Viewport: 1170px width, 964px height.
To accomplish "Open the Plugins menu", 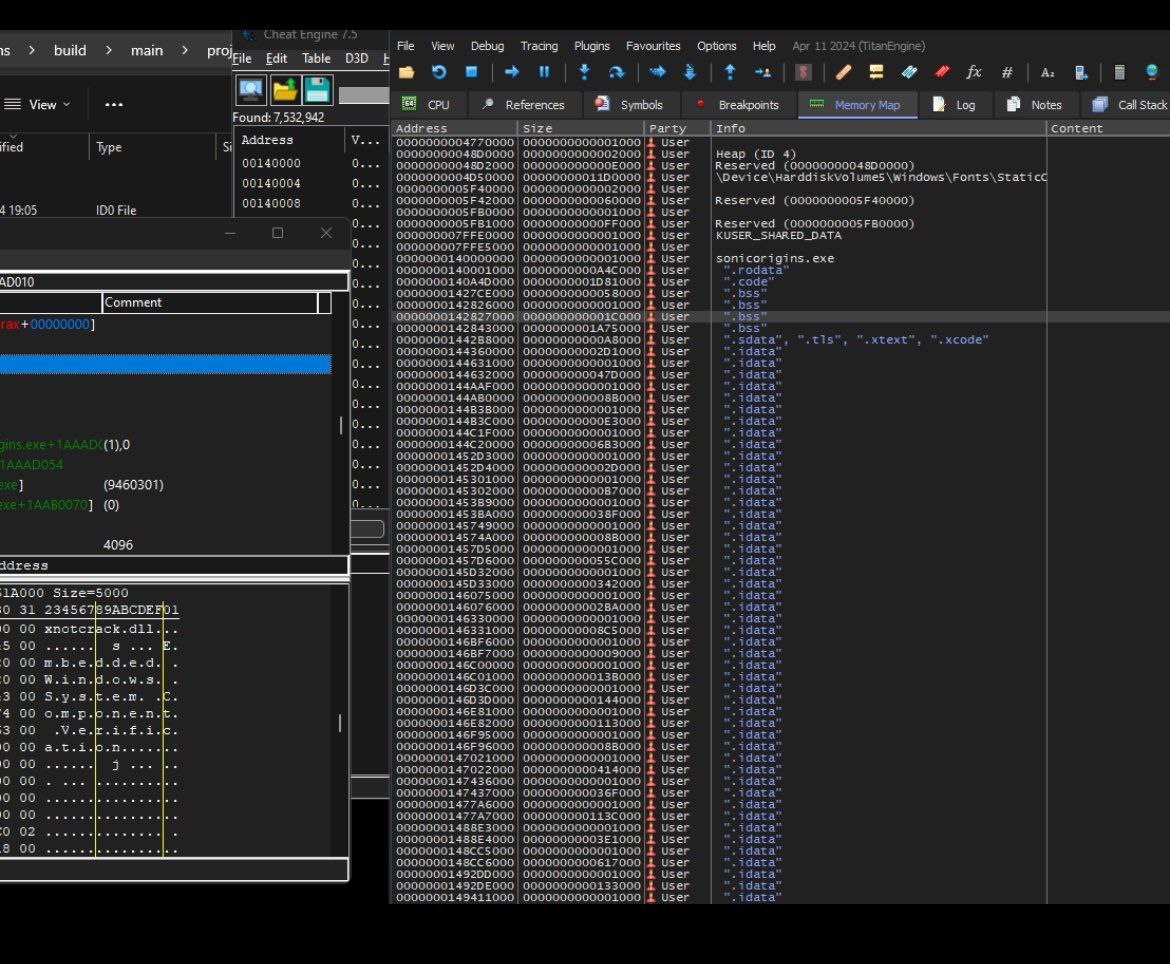I will tap(591, 46).
